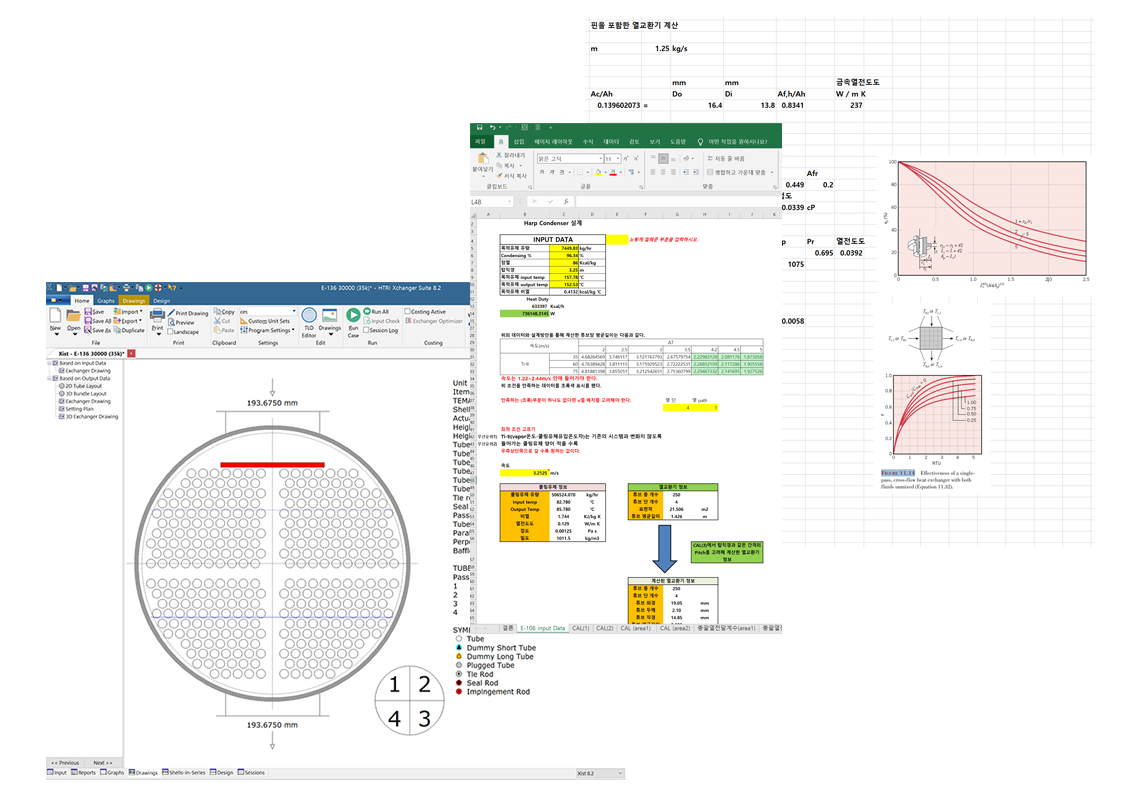Click Excel yellow fill color swatch
Image resolution: width=1130 pixels, height=800 pixels.
(598, 173)
